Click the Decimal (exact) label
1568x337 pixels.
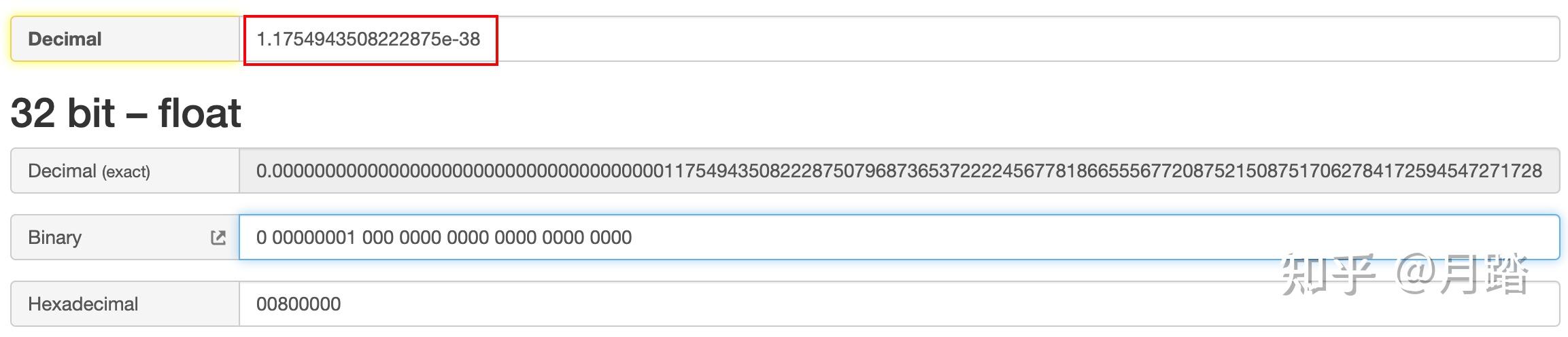click(88, 171)
